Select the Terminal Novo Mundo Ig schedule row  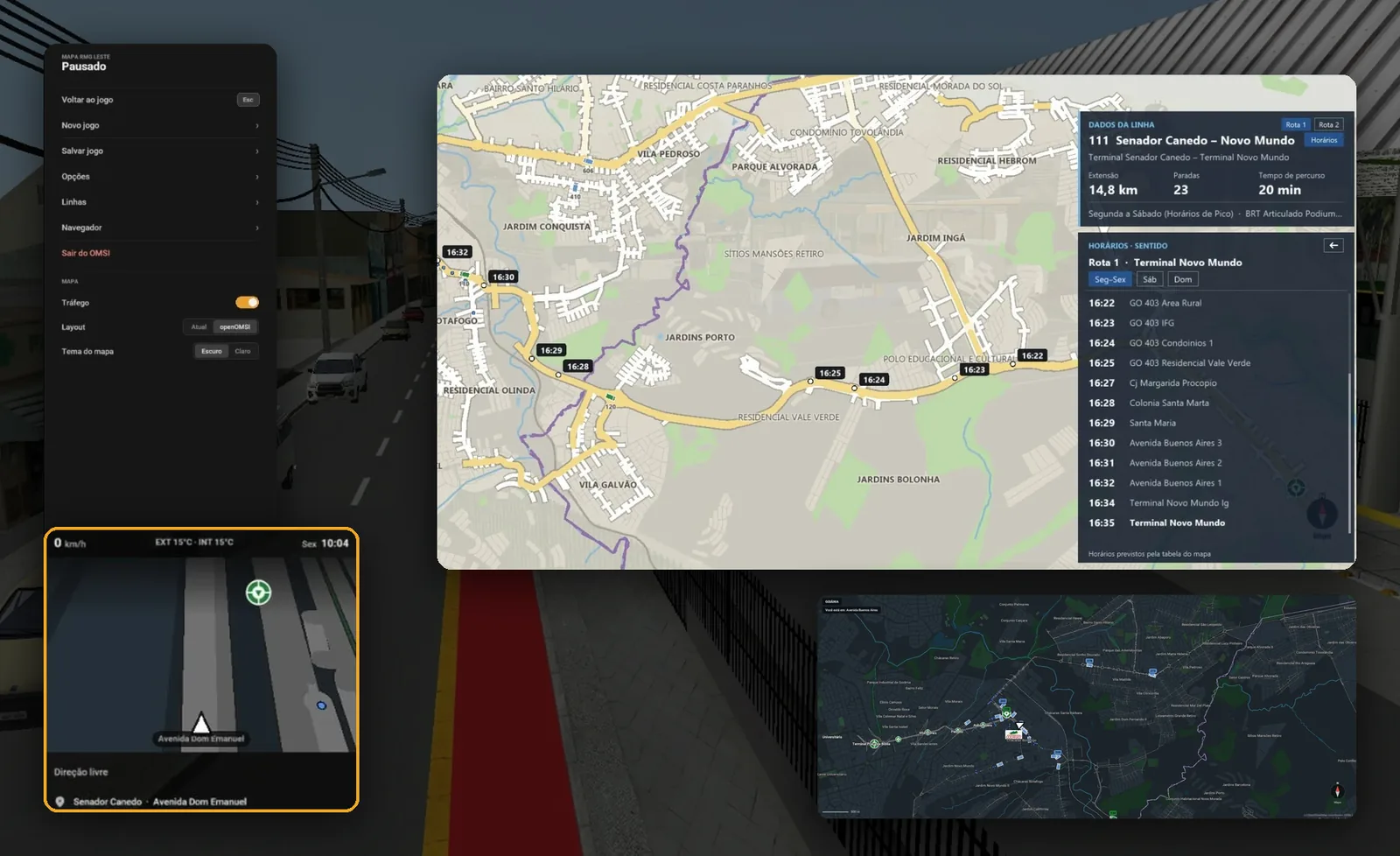[1214, 503]
